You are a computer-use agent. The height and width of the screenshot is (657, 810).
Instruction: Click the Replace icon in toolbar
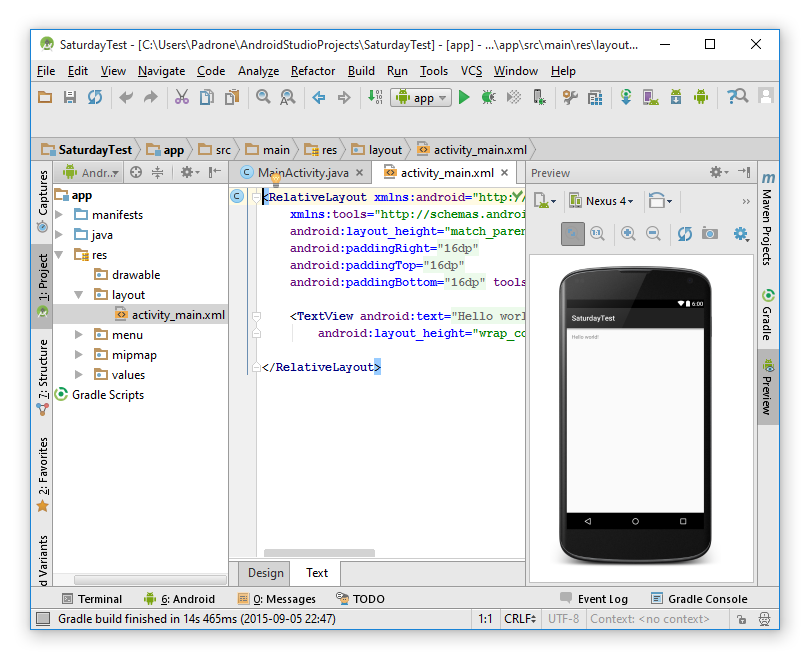coord(288,97)
